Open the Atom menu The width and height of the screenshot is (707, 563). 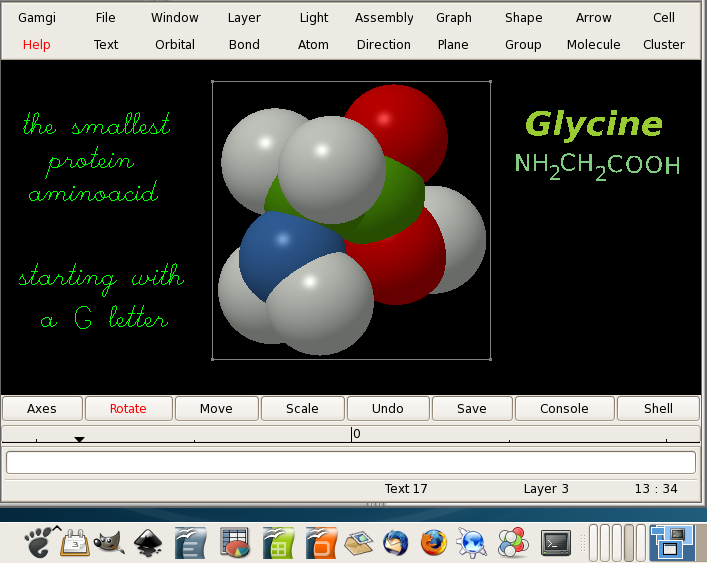pyautogui.click(x=313, y=45)
